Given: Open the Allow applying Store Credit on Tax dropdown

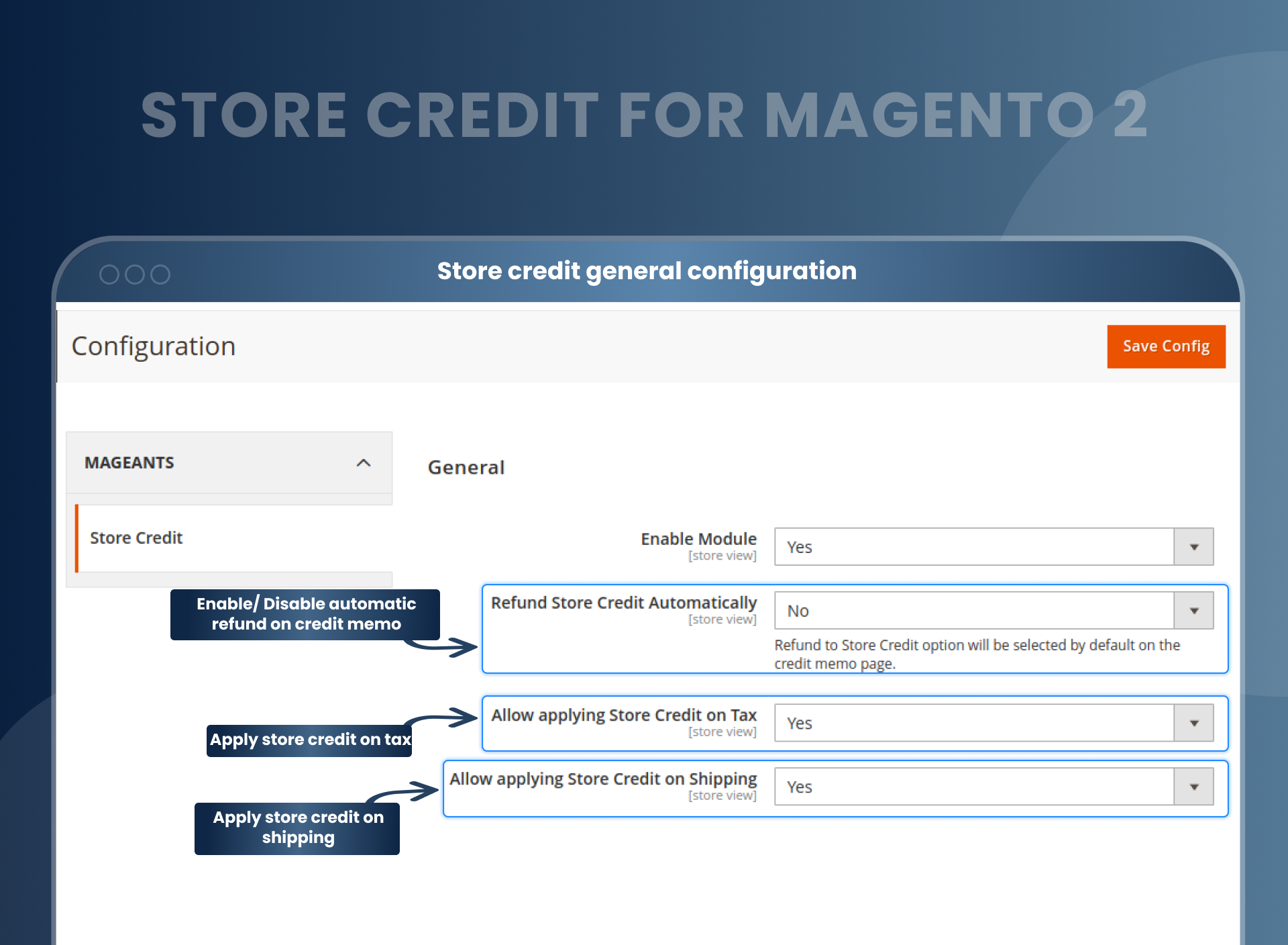Looking at the screenshot, I should click(994, 723).
